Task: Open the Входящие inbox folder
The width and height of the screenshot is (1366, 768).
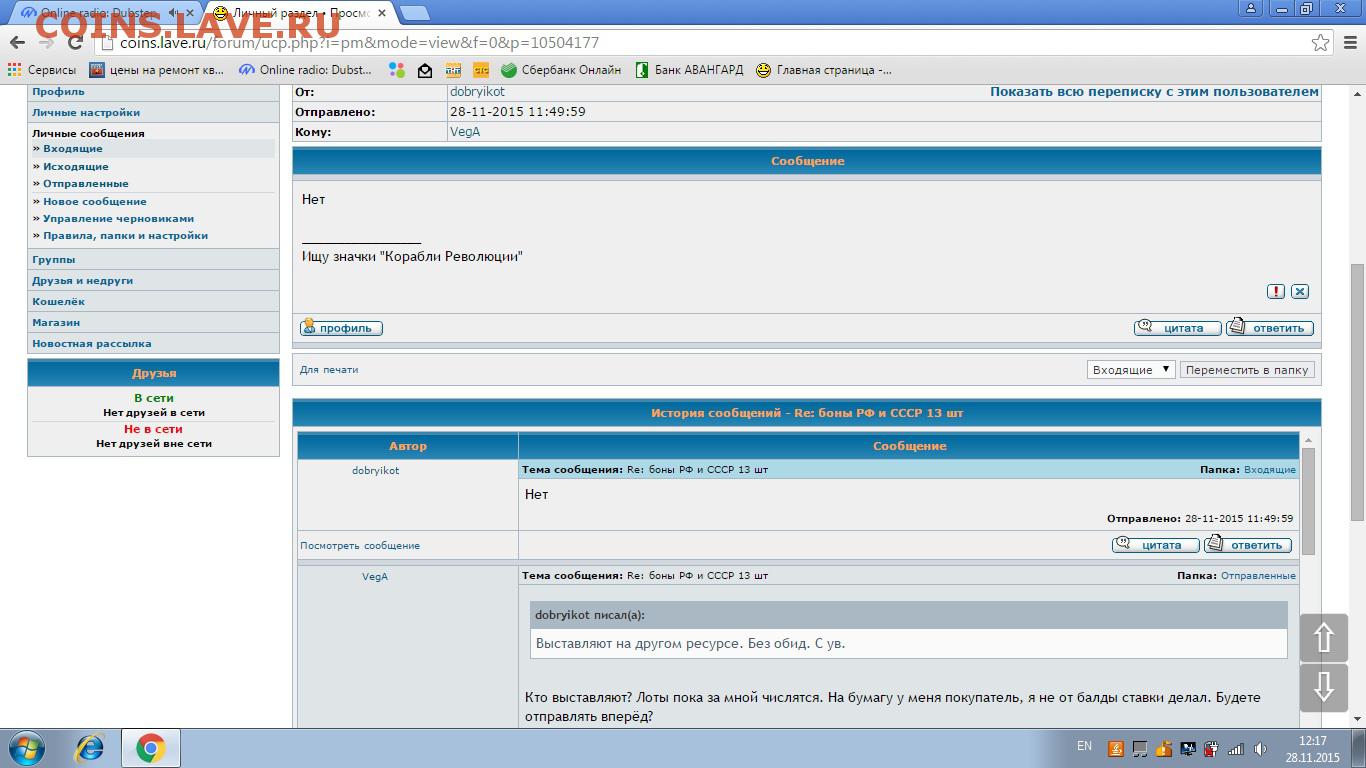Action: tap(72, 149)
